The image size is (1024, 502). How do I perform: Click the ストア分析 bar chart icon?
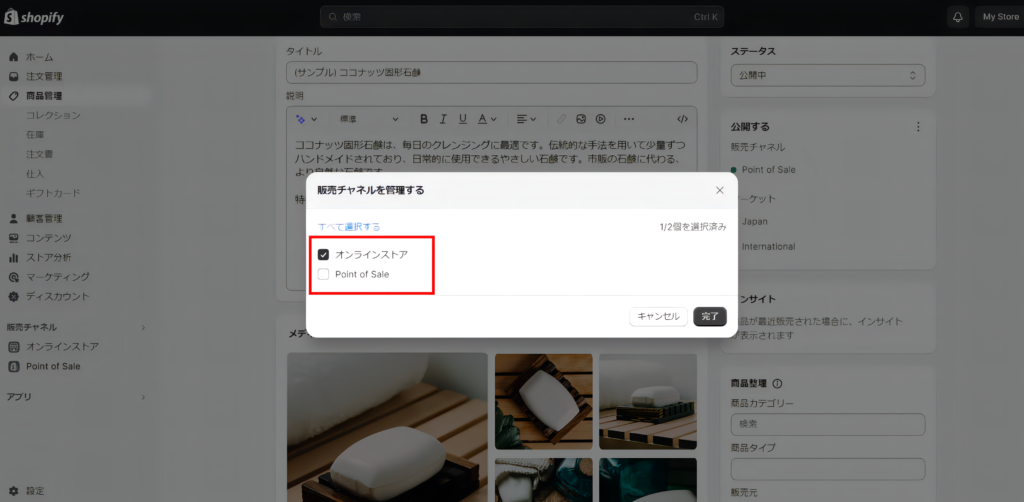pos(13,257)
